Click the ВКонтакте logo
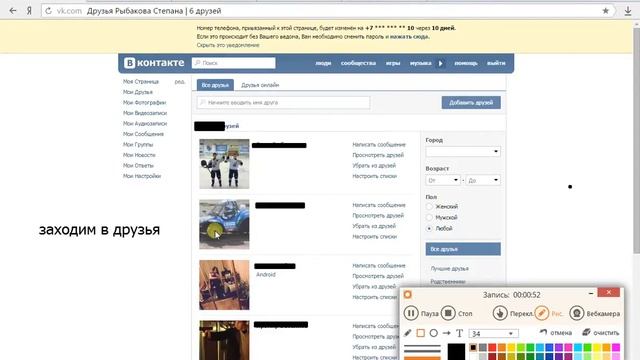The width and height of the screenshot is (640, 360). pyautogui.click(x=154, y=63)
